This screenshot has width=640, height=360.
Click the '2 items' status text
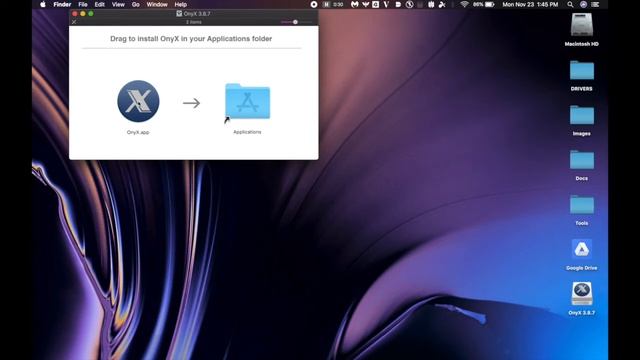pyautogui.click(x=193, y=22)
